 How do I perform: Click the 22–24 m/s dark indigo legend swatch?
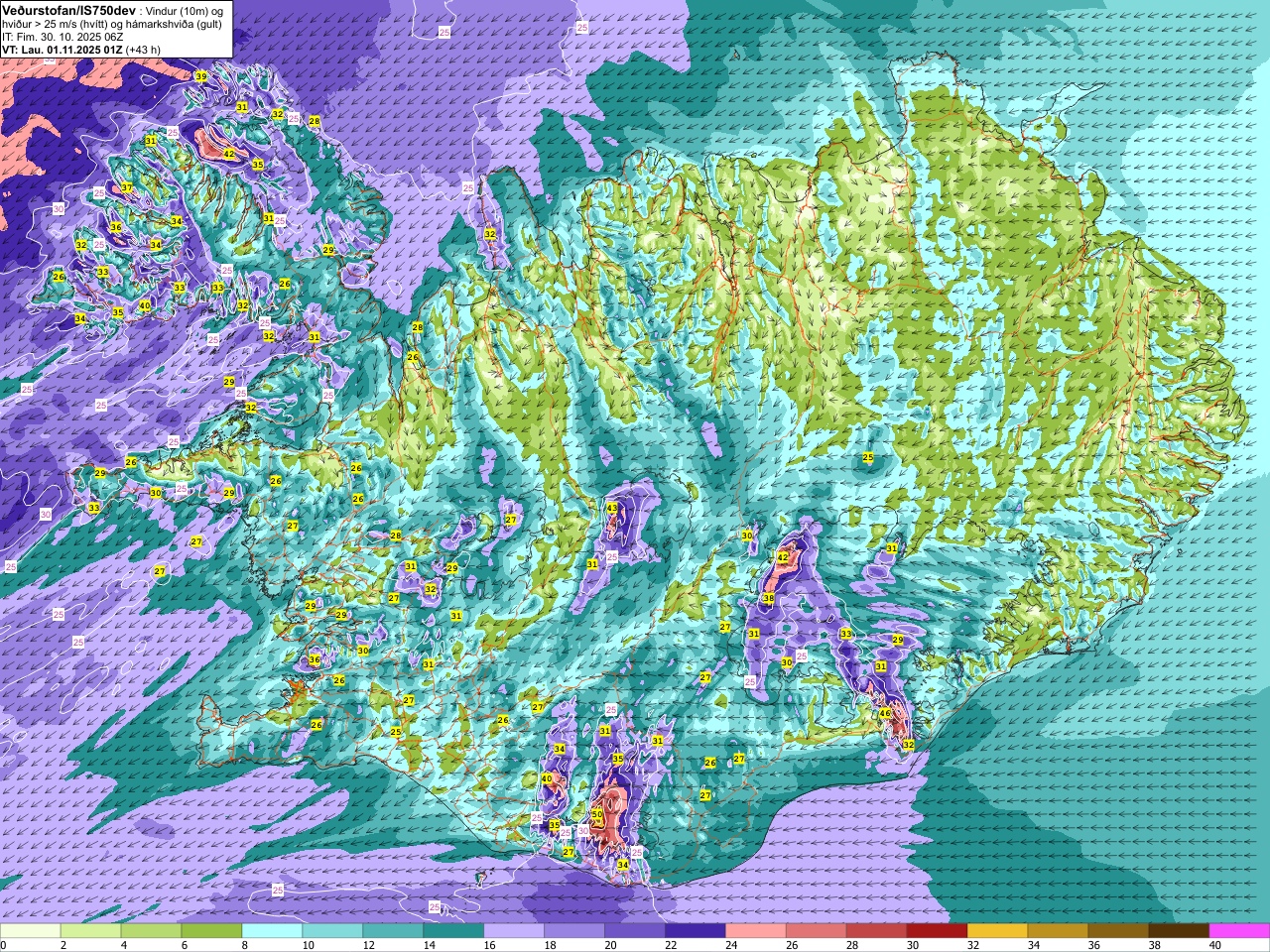click(x=696, y=931)
